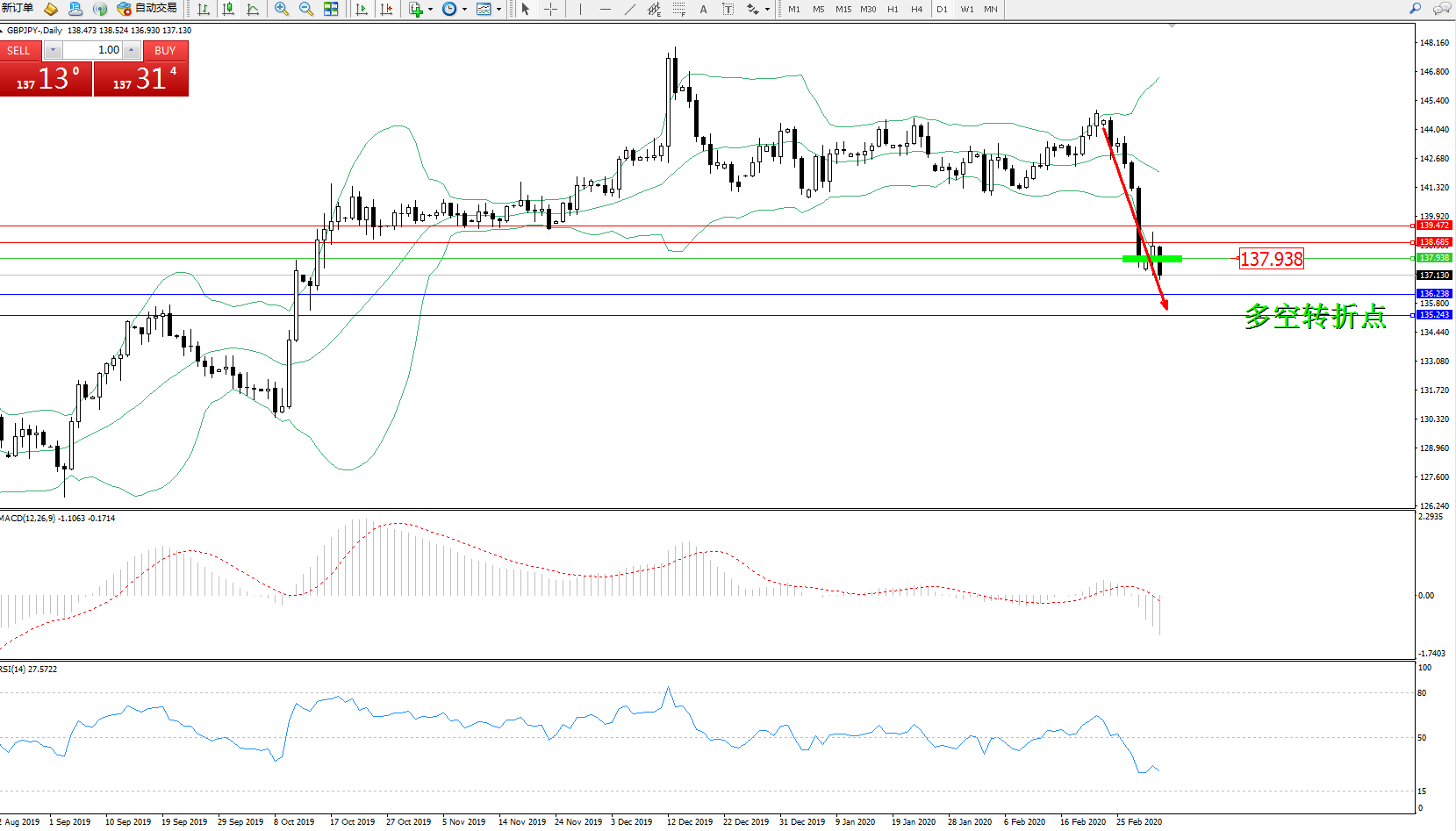Expand the chart templates dropdown

point(498,10)
